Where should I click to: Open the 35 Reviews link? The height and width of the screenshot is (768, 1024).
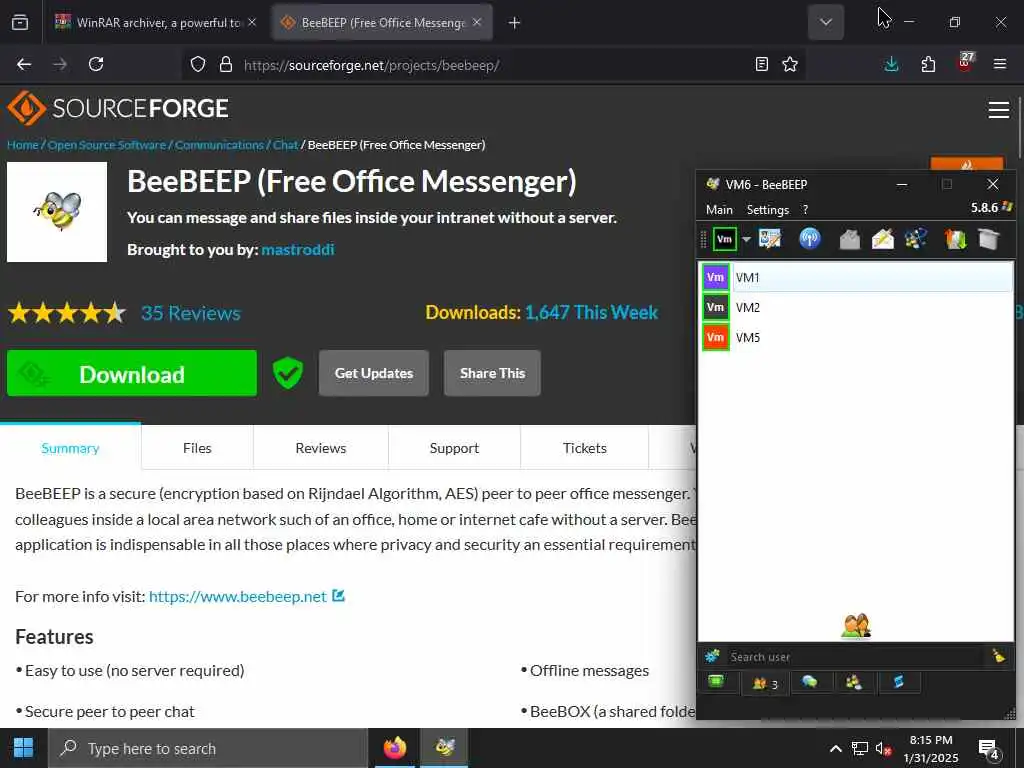coord(191,313)
